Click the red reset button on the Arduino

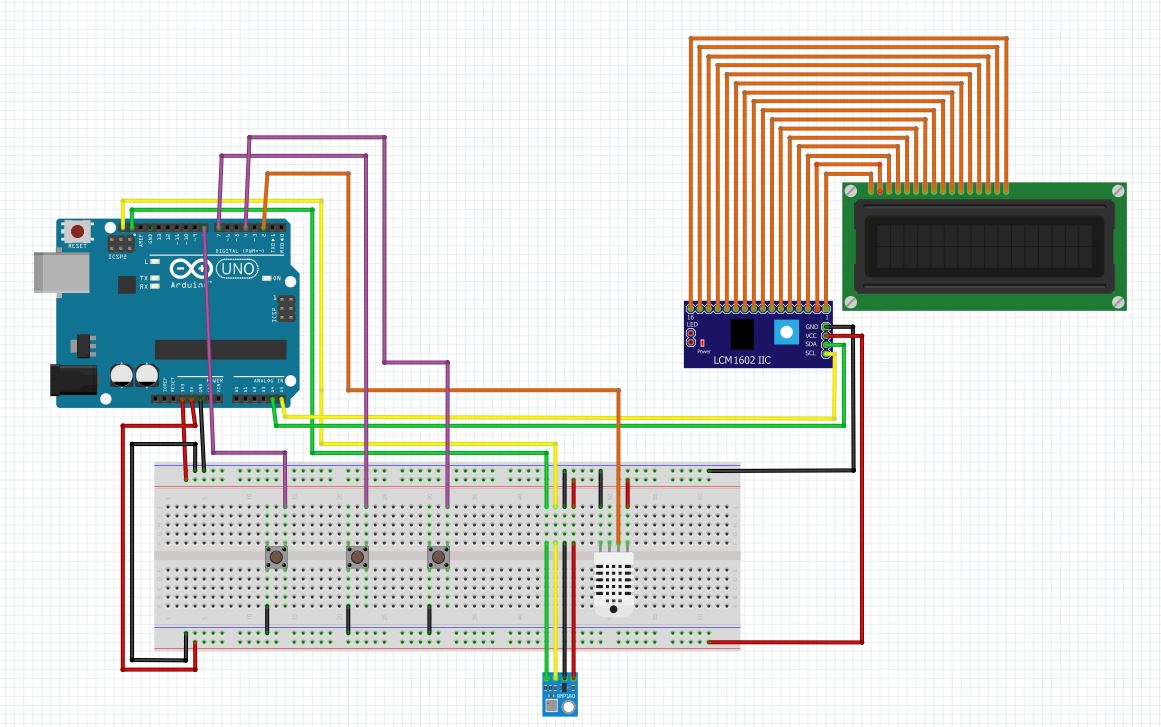tap(77, 232)
